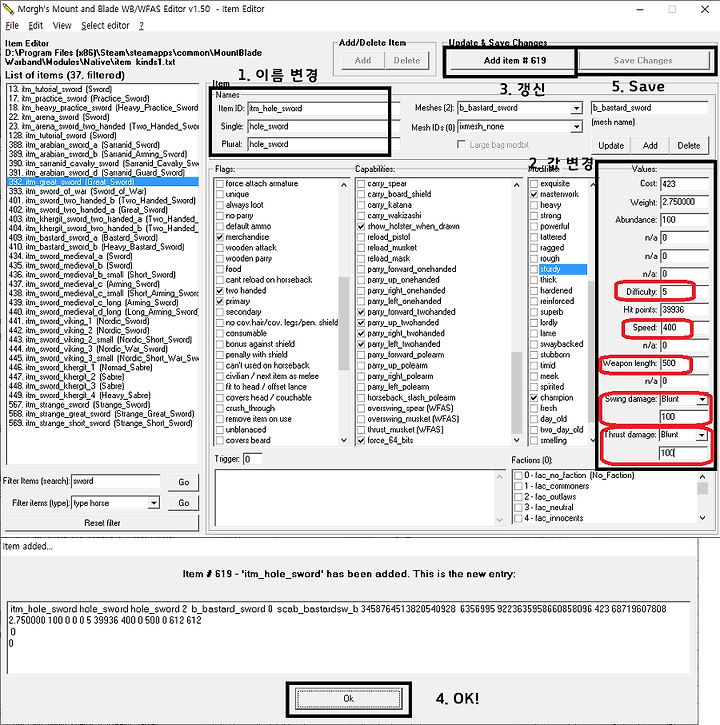Click Ok in the item added dialog
This screenshot has width=720, height=725.
[x=349, y=698]
